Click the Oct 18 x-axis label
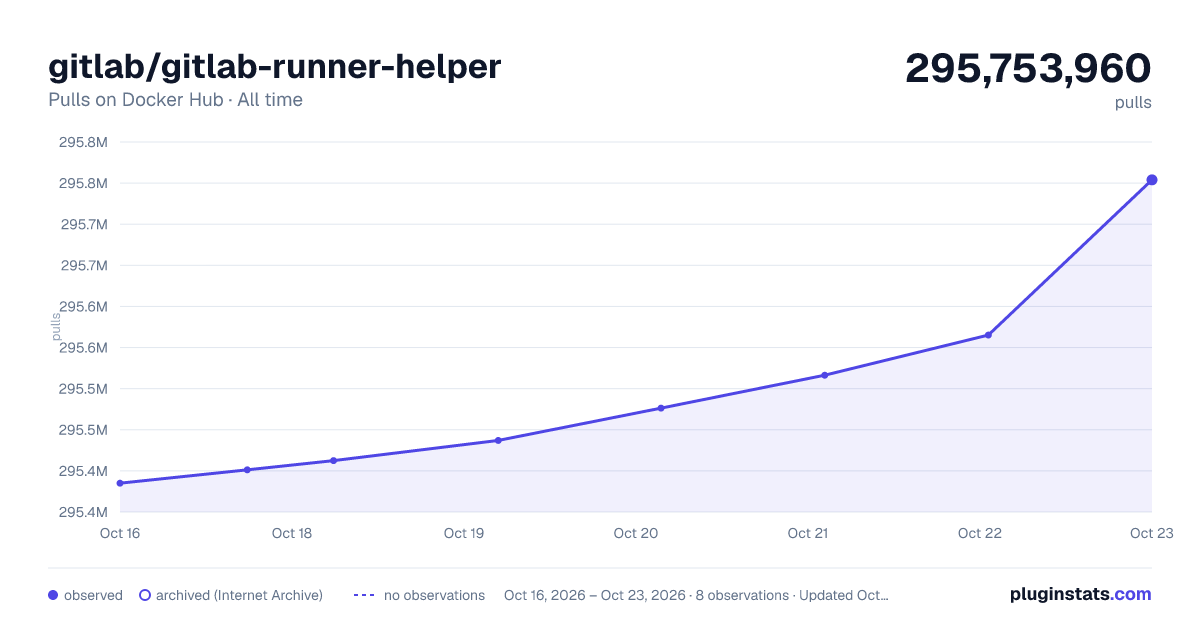The image size is (1200, 630). [x=292, y=533]
